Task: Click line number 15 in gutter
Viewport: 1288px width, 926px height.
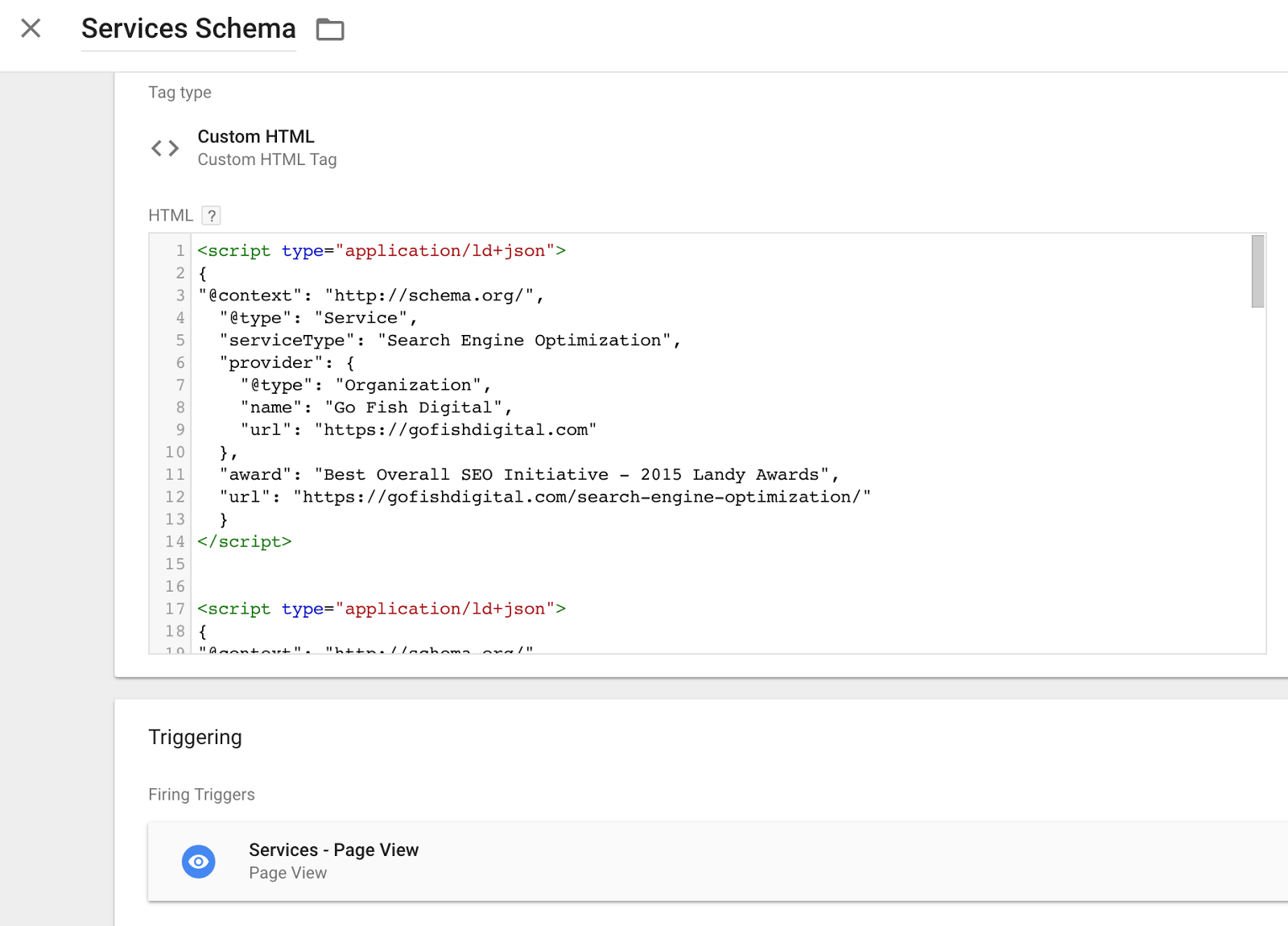Action: pyautogui.click(x=175, y=564)
